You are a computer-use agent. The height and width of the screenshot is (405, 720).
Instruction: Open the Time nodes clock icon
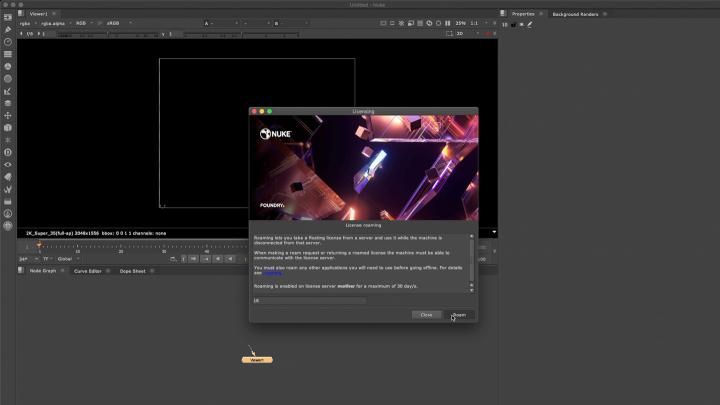coord(8,41)
